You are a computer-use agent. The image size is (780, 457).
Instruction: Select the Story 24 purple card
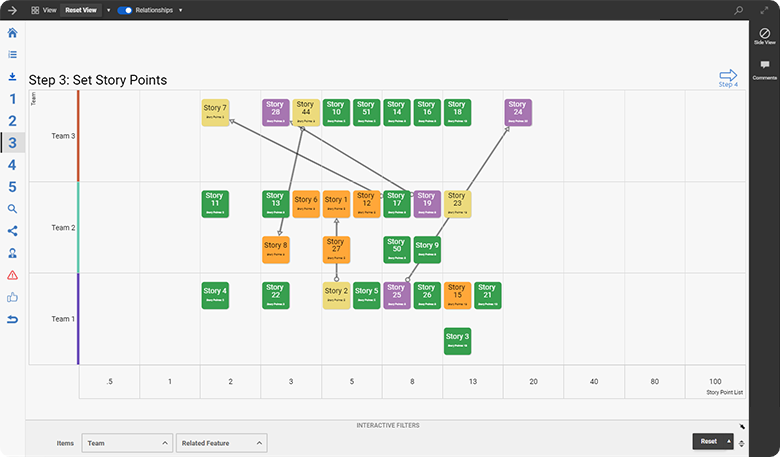pyautogui.click(x=516, y=111)
